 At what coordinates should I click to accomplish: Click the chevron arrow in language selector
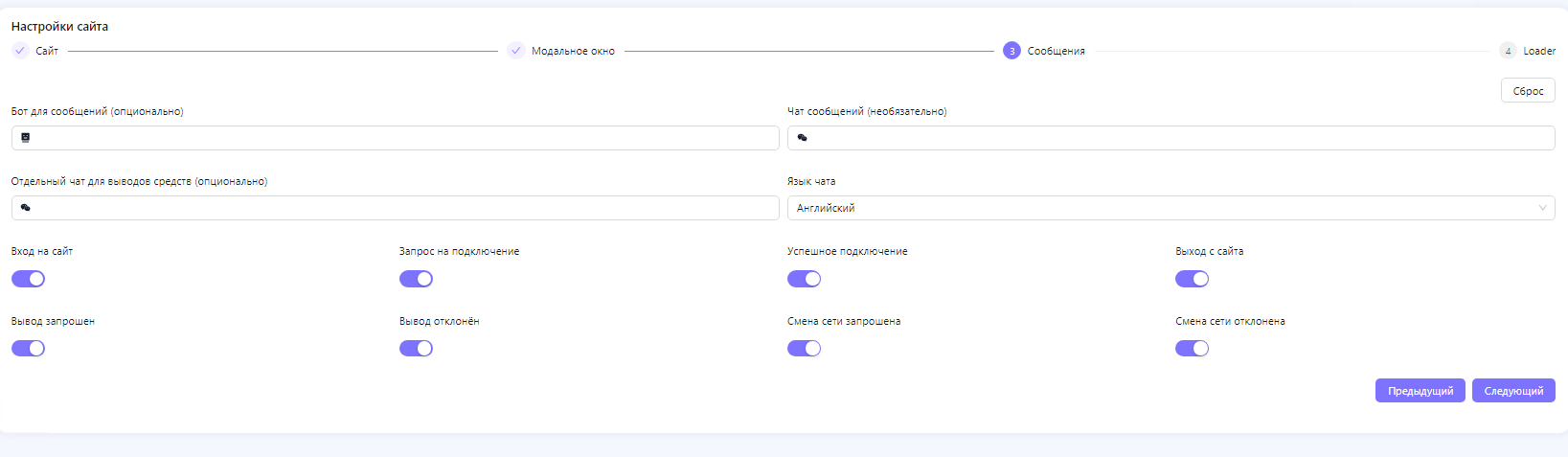pyautogui.click(x=1542, y=208)
